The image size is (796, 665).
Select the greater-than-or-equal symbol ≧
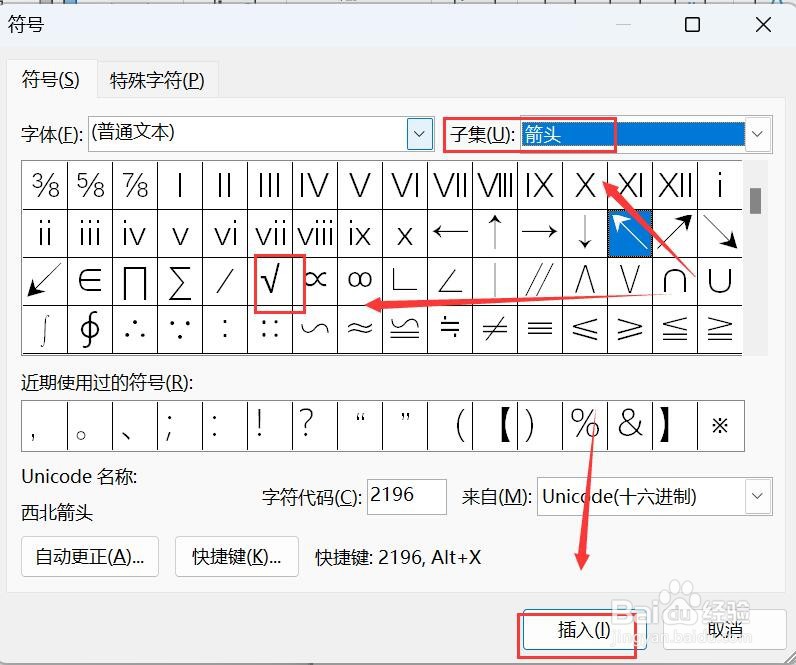720,329
